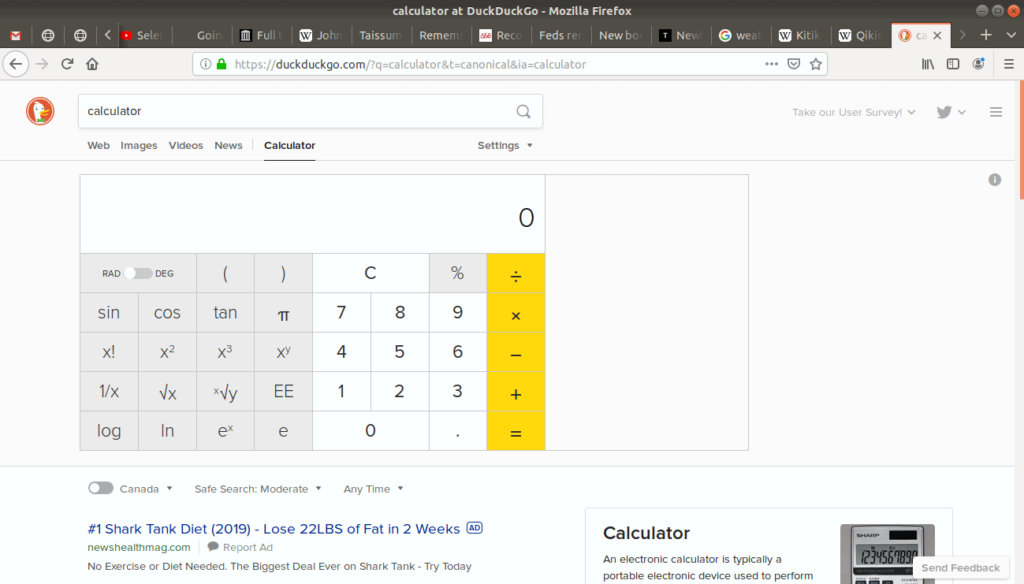
Task: Click the log button
Action: click(109, 431)
